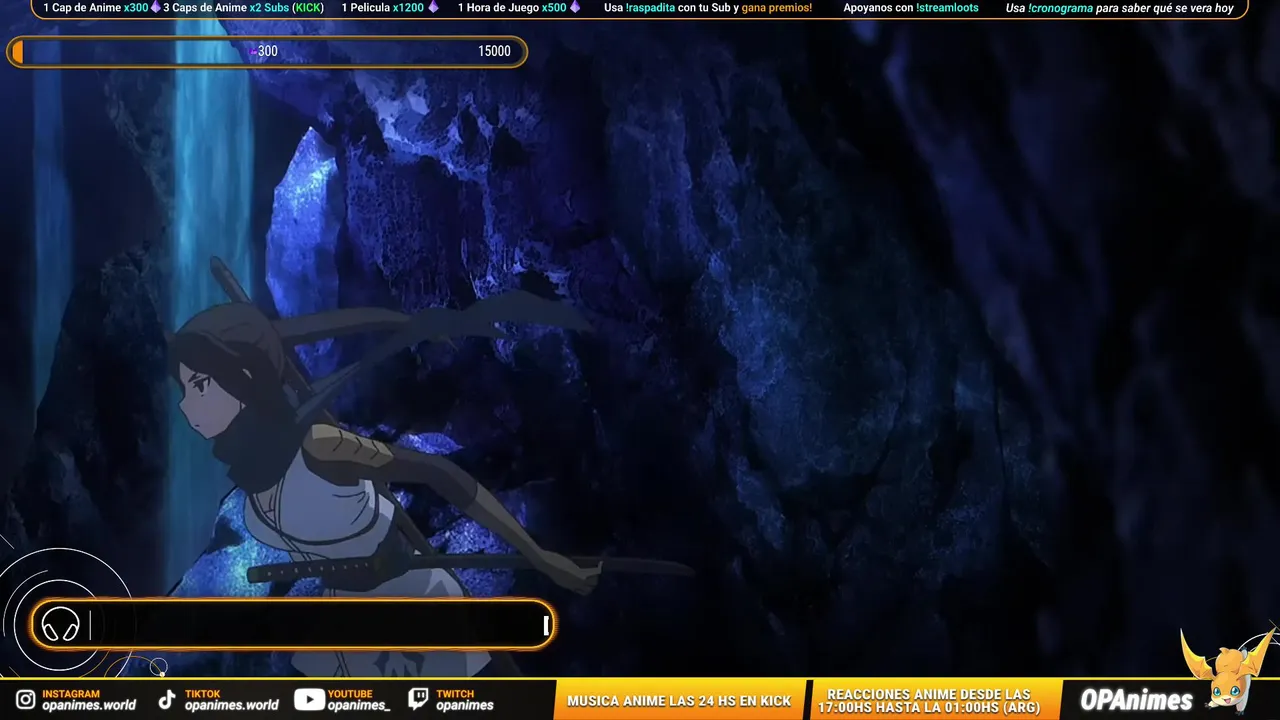Click the Instagram opanimes.world handle
The height and width of the screenshot is (720, 1280).
[x=89, y=705]
